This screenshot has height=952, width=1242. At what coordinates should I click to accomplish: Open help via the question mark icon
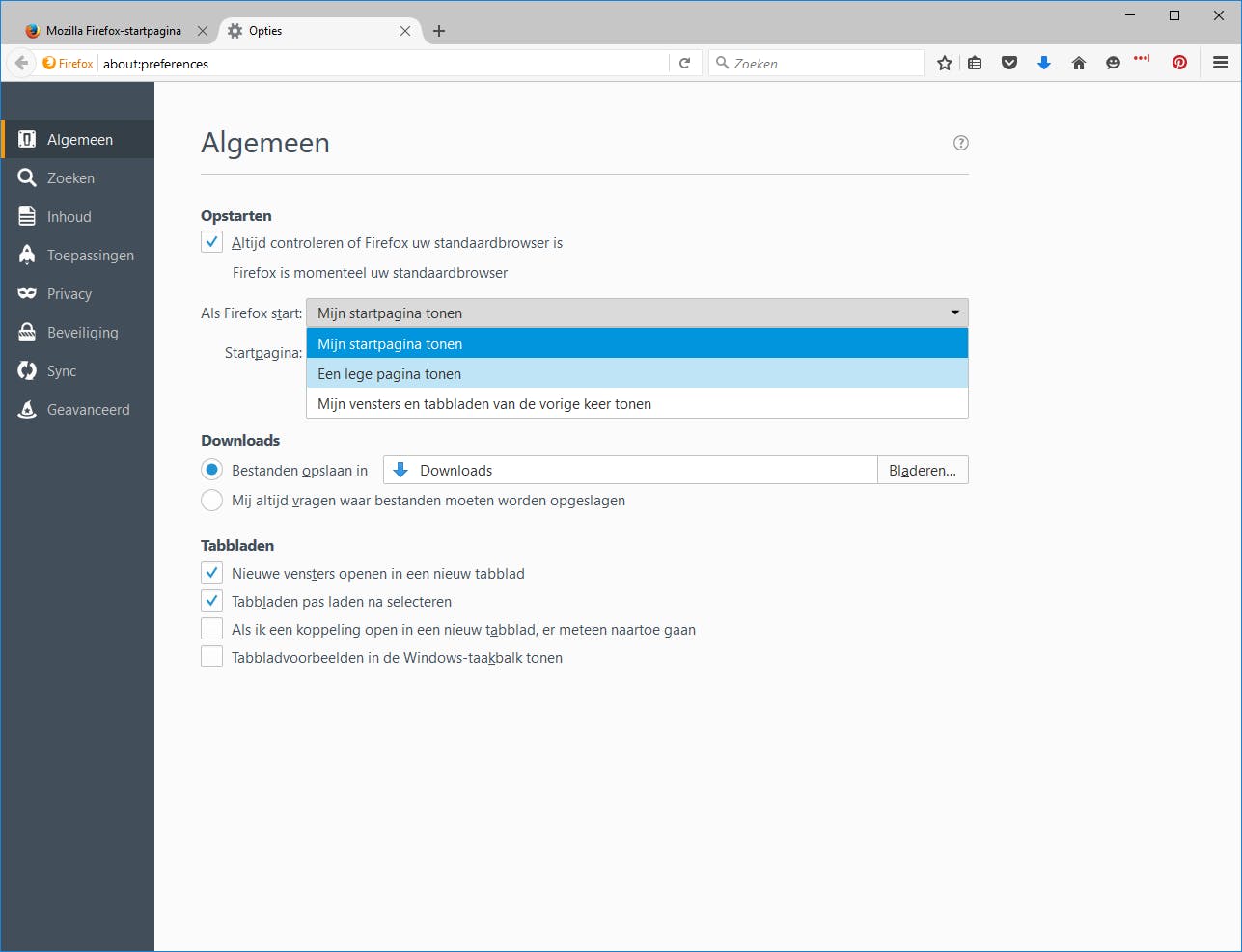pyautogui.click(x=961, y=143)
